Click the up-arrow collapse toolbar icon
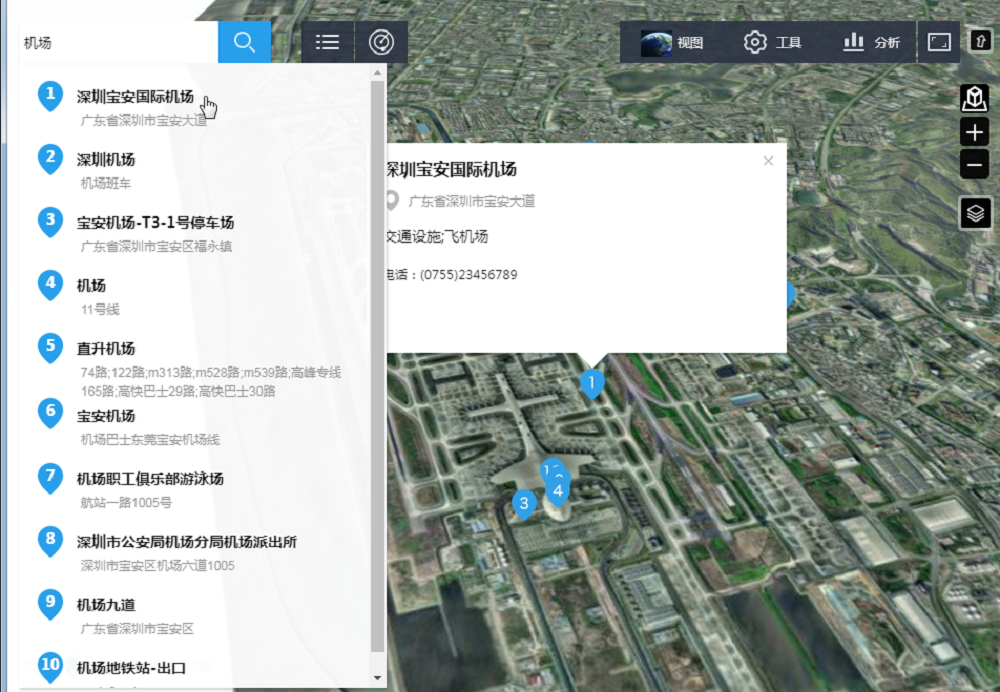Image resolution: width=1000 pixels, height=692 pixels. tap(979, 42)
